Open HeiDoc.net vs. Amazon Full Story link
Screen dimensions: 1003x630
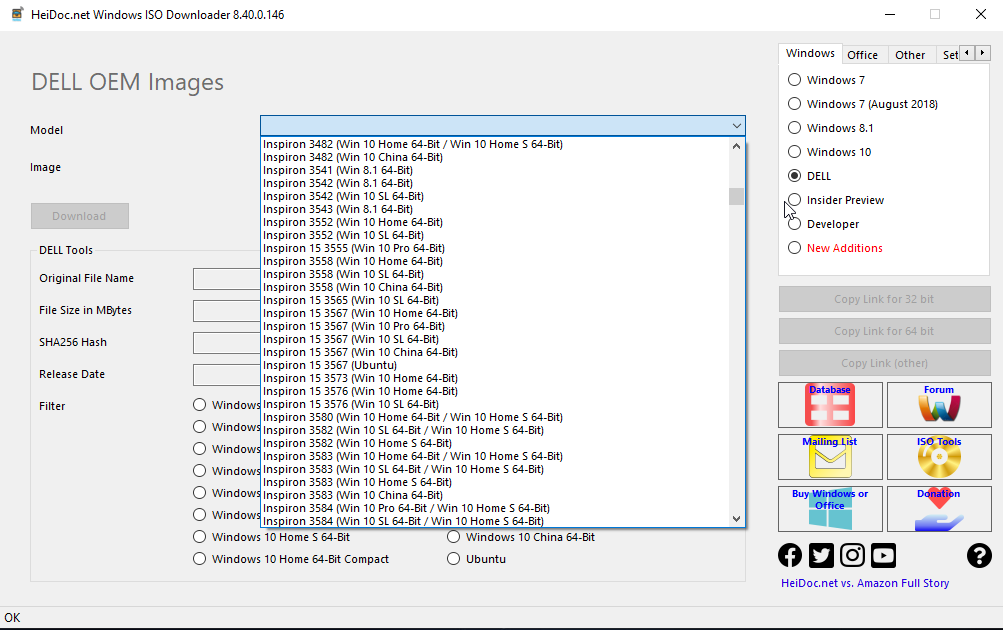coord(865,583)
